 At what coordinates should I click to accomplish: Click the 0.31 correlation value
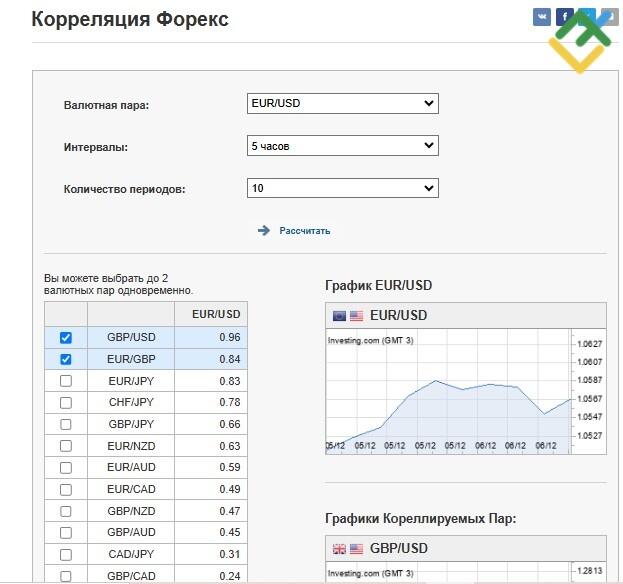point(230,554)
